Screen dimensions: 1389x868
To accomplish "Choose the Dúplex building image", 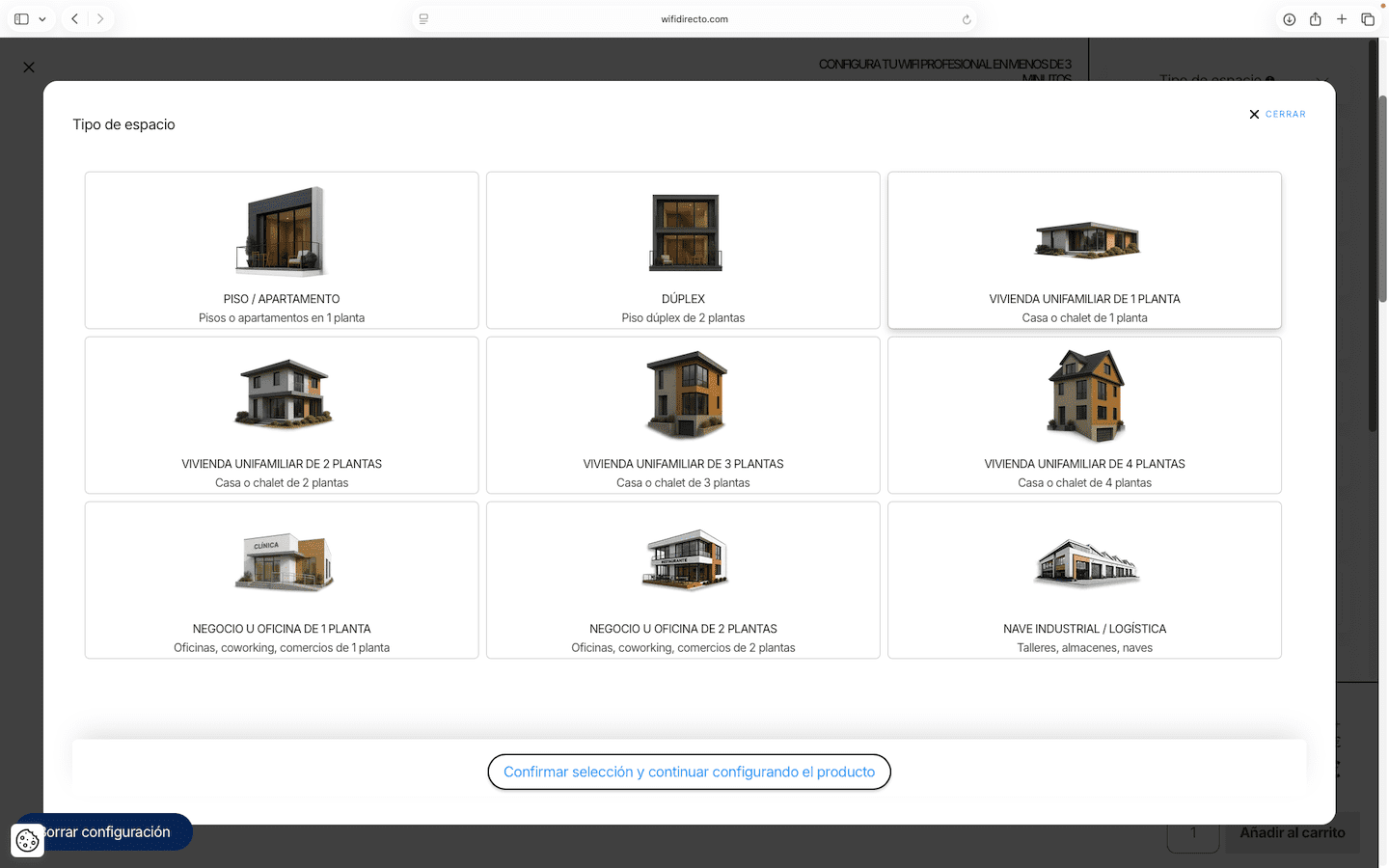I will coord(684,233).
